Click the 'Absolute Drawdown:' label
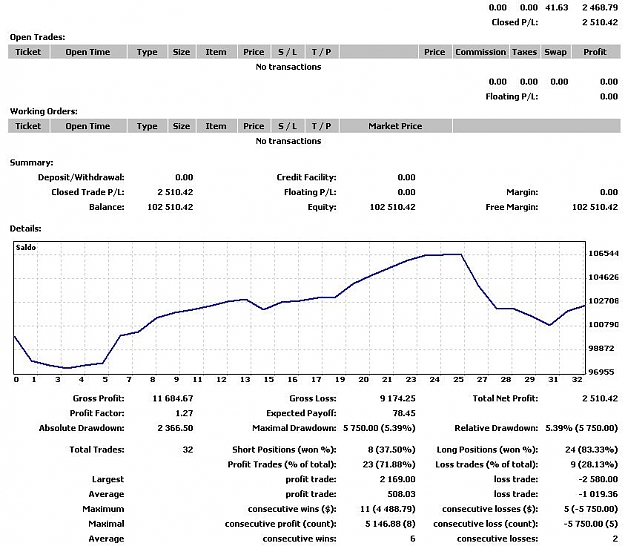 (81, 428)
